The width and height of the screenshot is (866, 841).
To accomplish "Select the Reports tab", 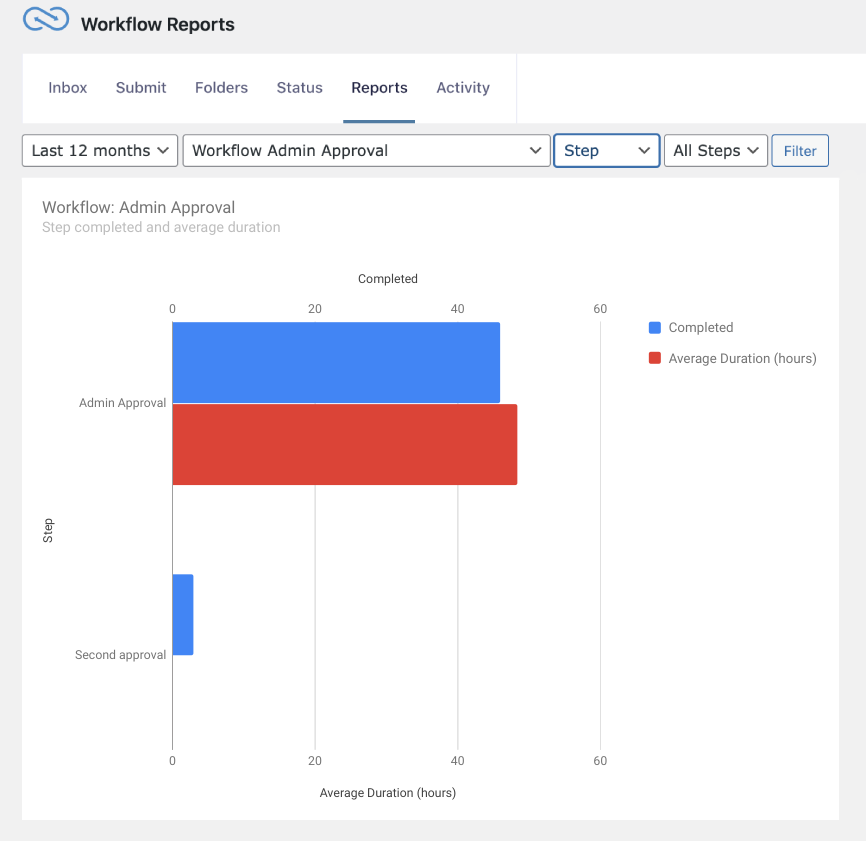I will [379, 88].
